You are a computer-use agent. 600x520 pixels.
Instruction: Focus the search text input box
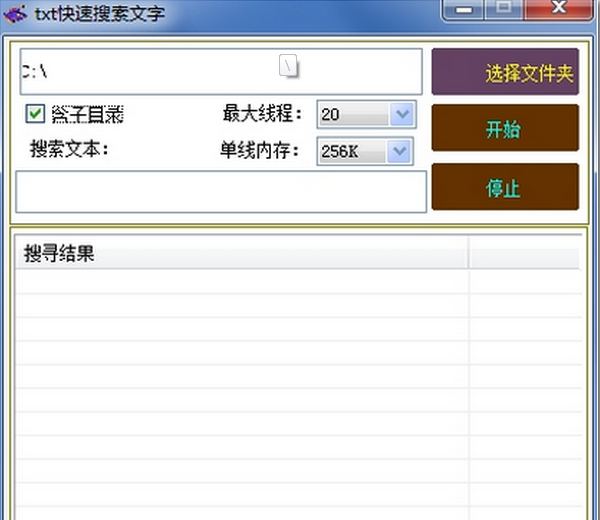tap(221, 191)
